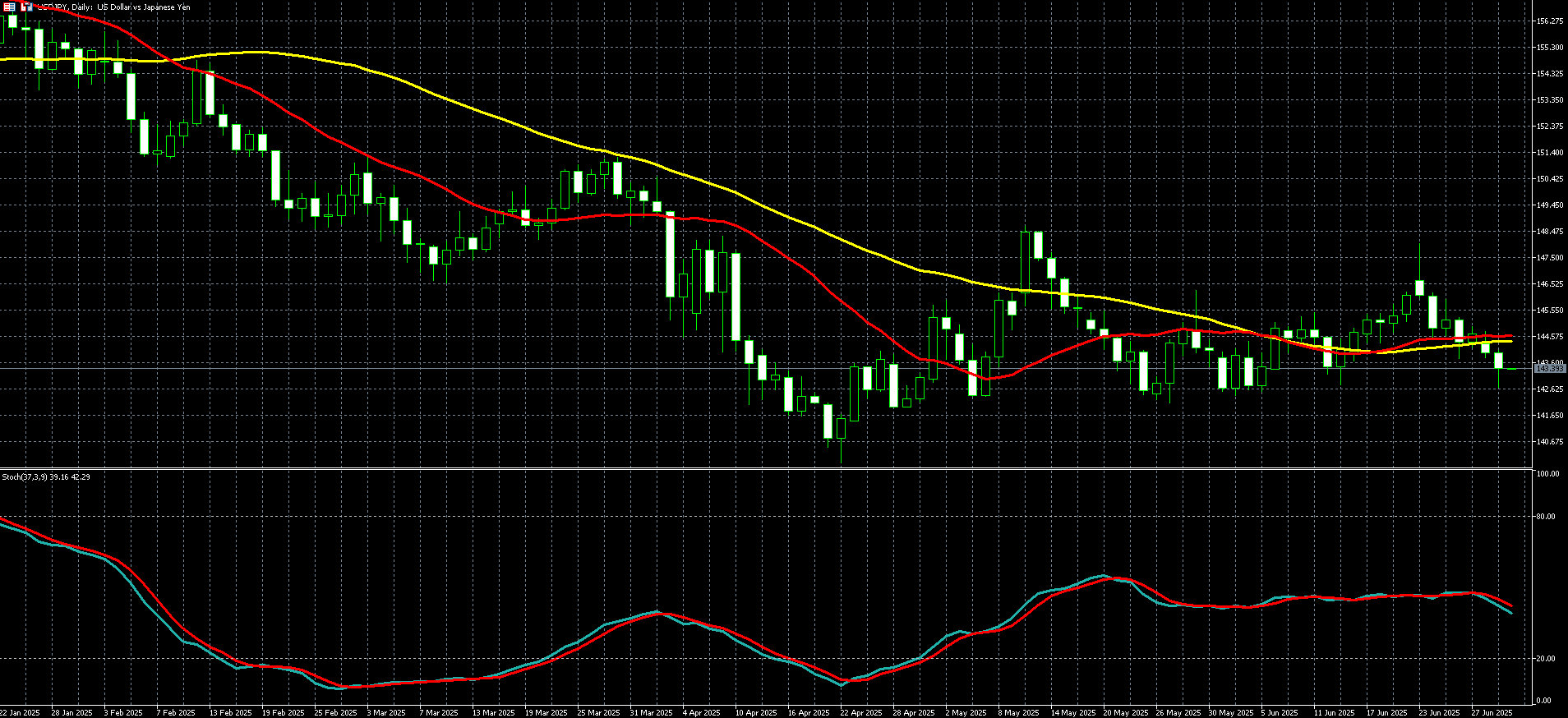Click price scale value 151.400
The height and width of the screenshot is (718, 1568).
point(1549,153)
